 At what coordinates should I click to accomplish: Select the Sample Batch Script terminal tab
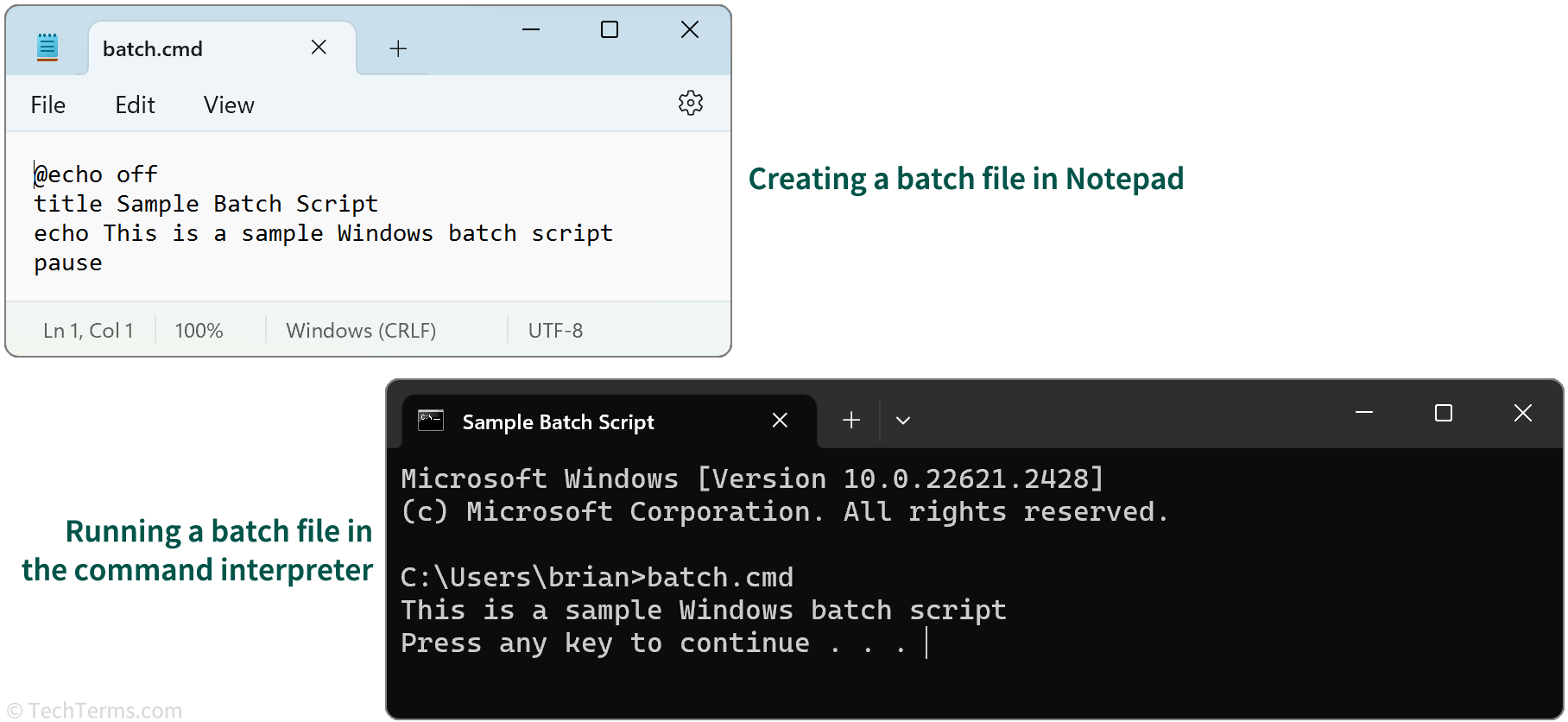(x=610, y=421)
